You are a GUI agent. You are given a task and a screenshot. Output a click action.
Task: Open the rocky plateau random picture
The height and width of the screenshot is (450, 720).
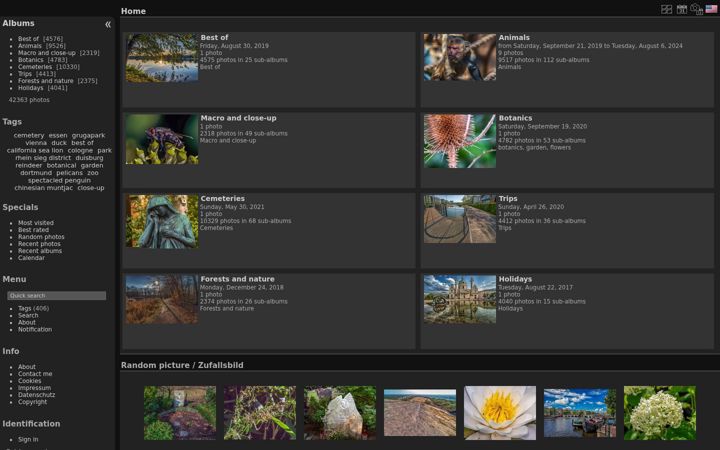coord(420,413)
